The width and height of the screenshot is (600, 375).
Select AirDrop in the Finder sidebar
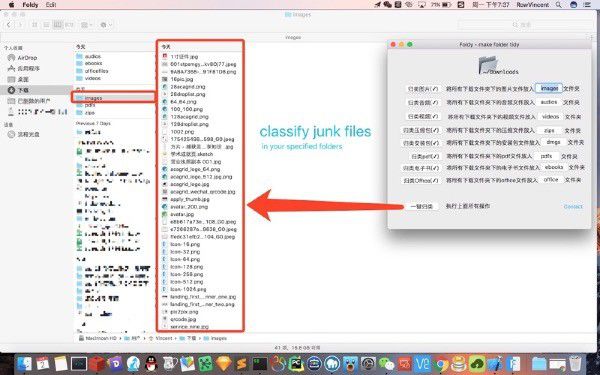coord(27,58)
